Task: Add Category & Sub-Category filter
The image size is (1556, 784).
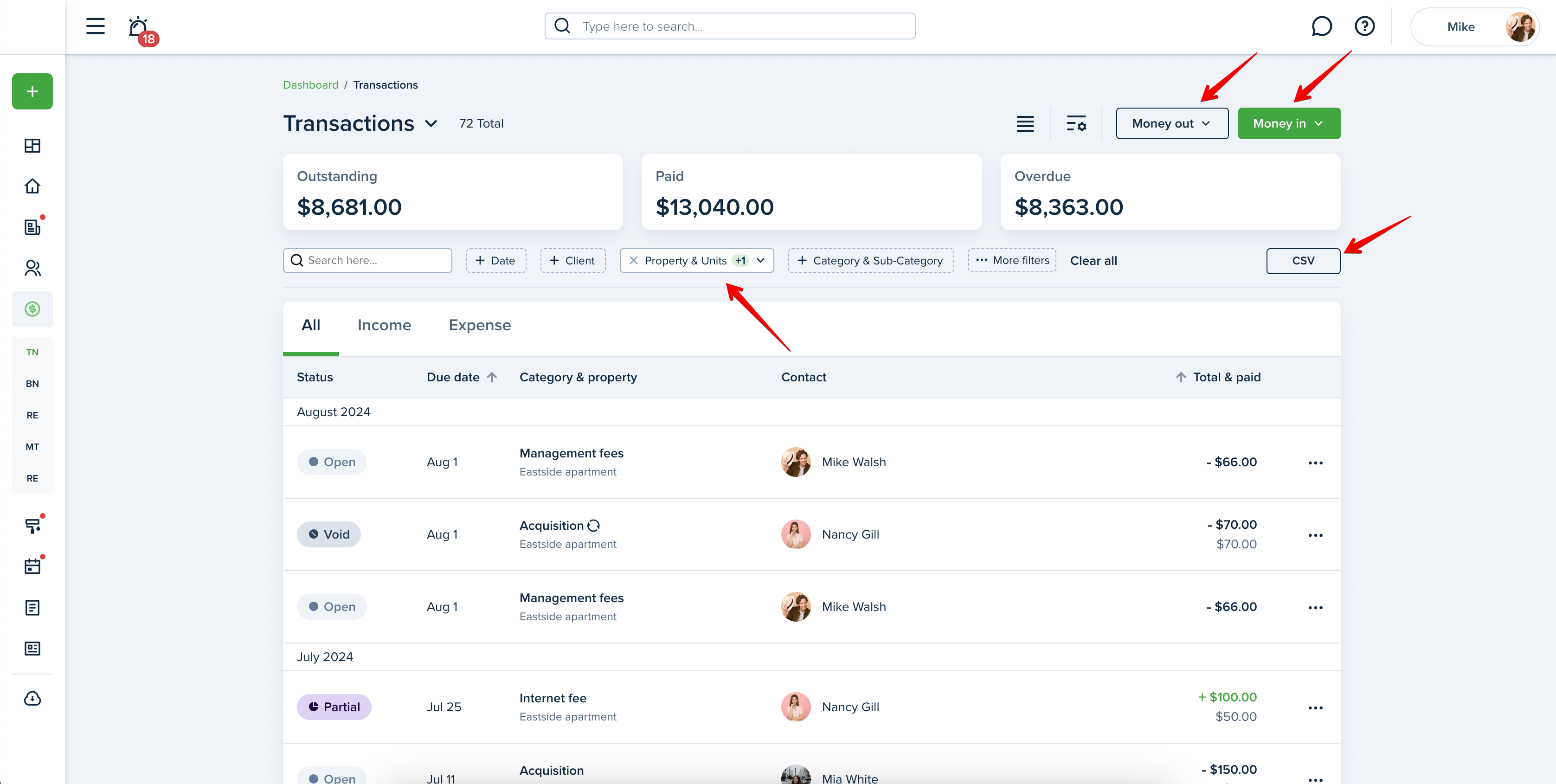Action: tap(871, 260)
